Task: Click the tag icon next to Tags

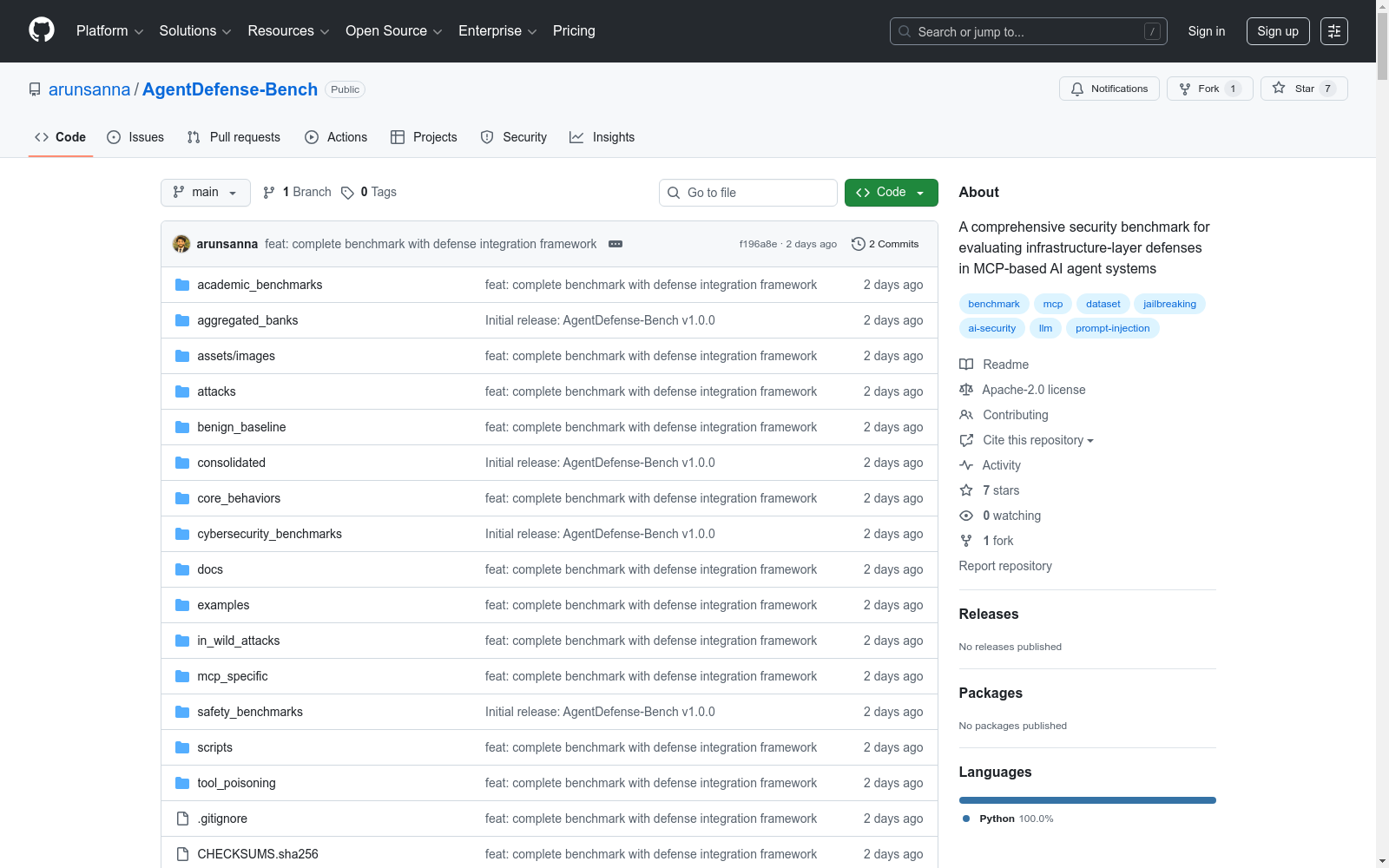Action: pyautogui.click(x=347, y=193)
